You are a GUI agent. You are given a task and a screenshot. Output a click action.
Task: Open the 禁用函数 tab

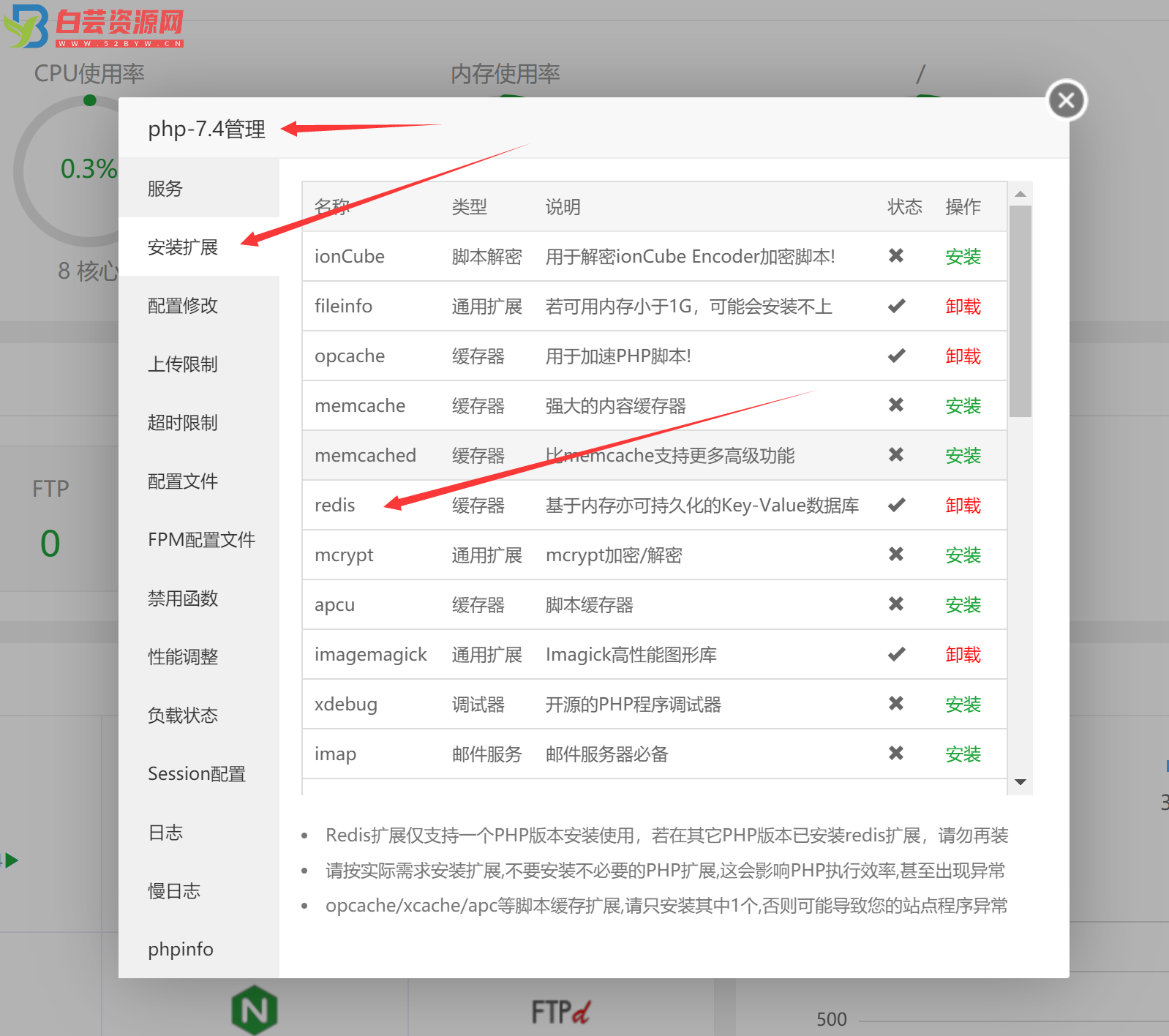[199, 598]
